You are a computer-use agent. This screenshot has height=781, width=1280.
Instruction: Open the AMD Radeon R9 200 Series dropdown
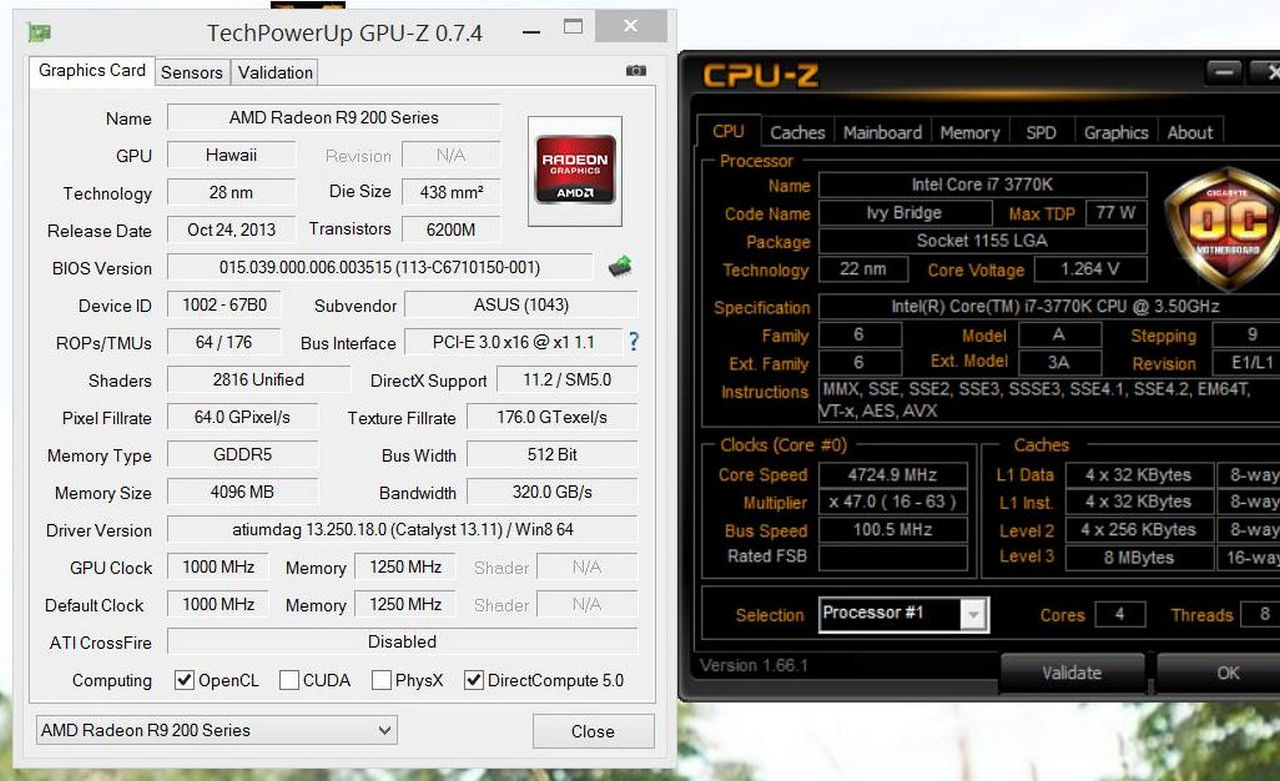coord(216,730)
